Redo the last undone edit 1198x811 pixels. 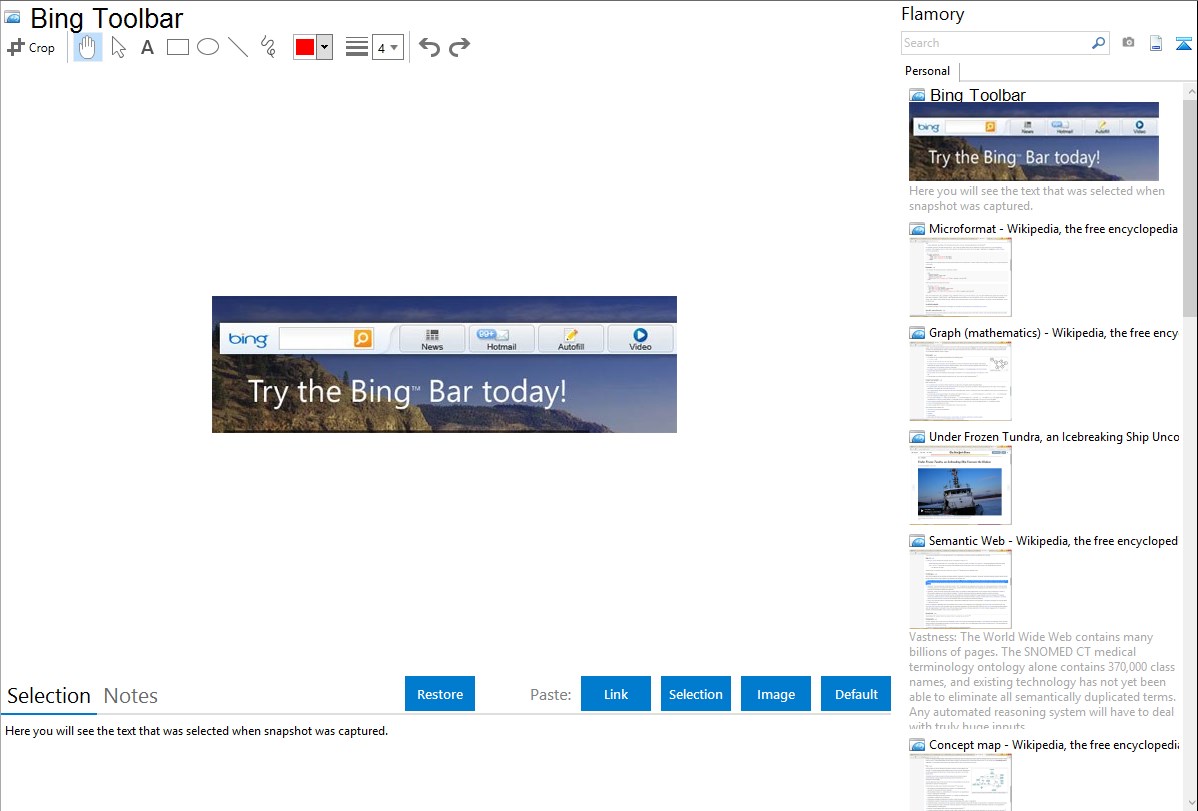click(x=459, y=47)
